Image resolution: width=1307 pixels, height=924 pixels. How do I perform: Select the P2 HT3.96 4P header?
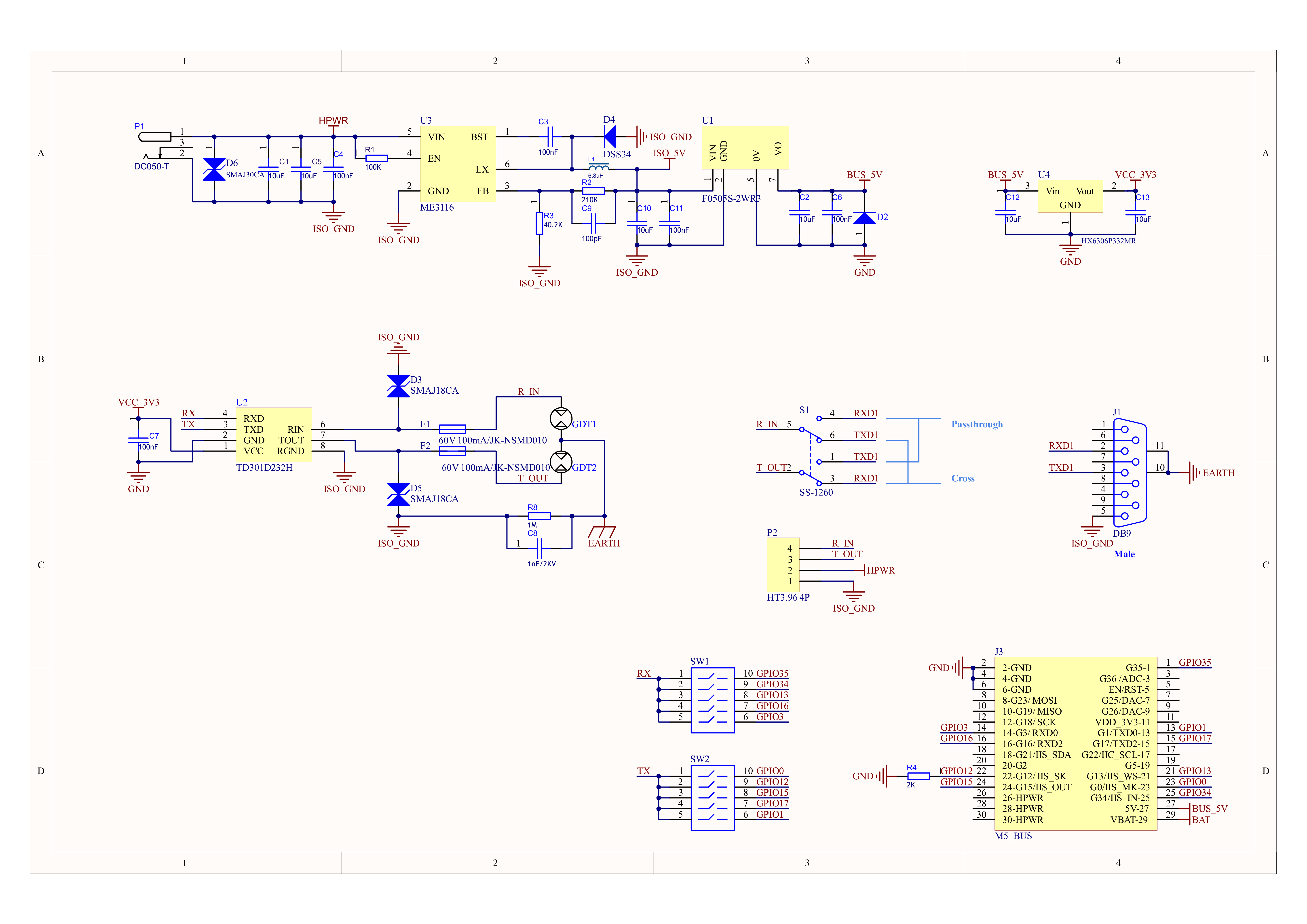coord(783,565)
